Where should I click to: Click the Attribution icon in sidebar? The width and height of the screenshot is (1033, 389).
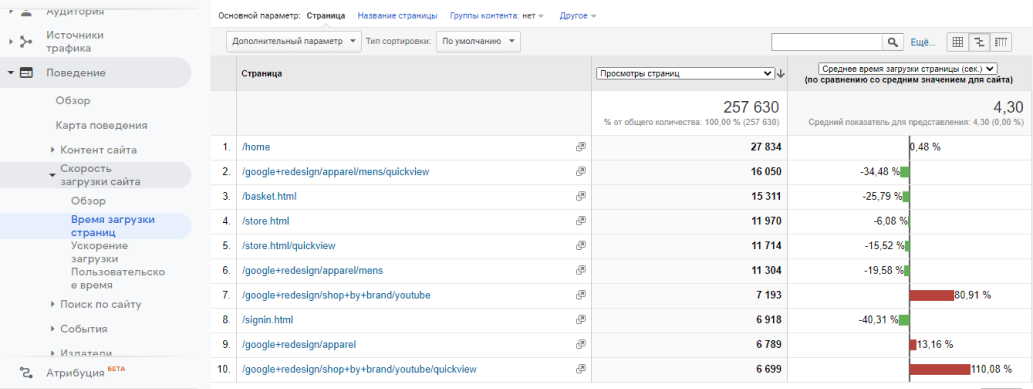tap(26, 373)
